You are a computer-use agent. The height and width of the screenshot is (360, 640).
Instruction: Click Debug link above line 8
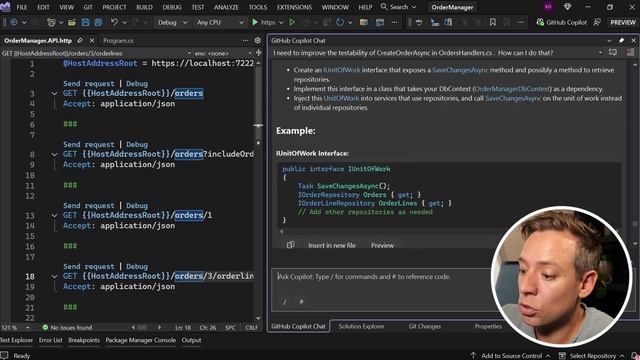[137, 144]
